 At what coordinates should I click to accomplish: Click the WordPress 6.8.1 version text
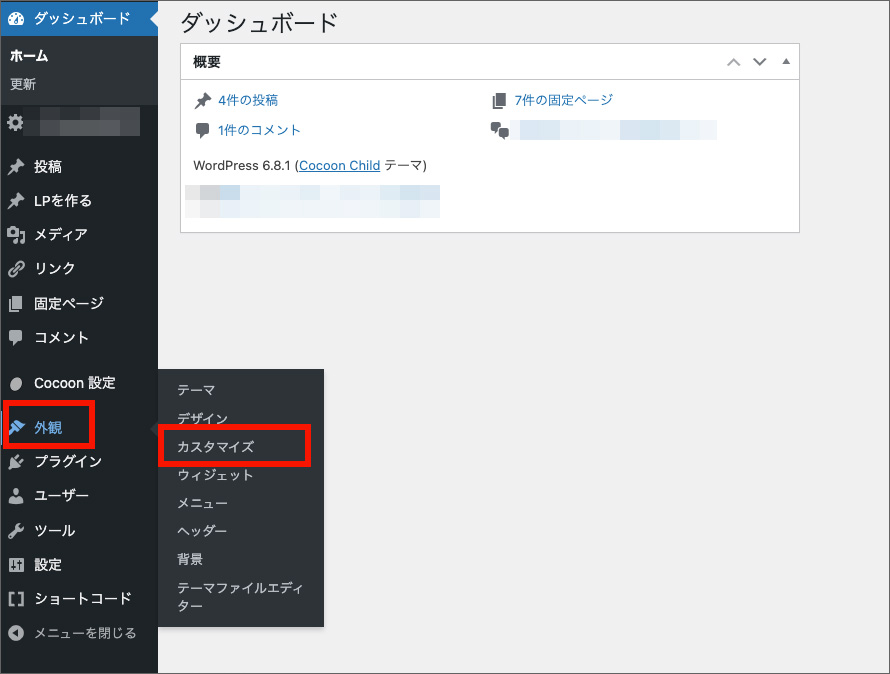click(x=242, y=165)
